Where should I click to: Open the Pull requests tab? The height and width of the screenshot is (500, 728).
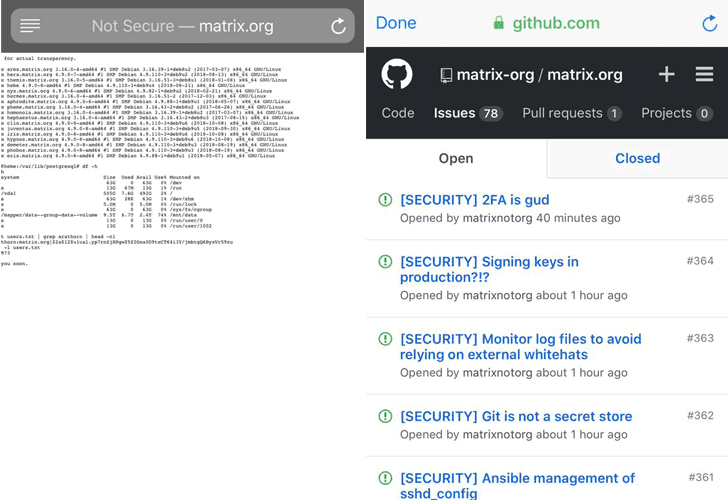(572, 113)
